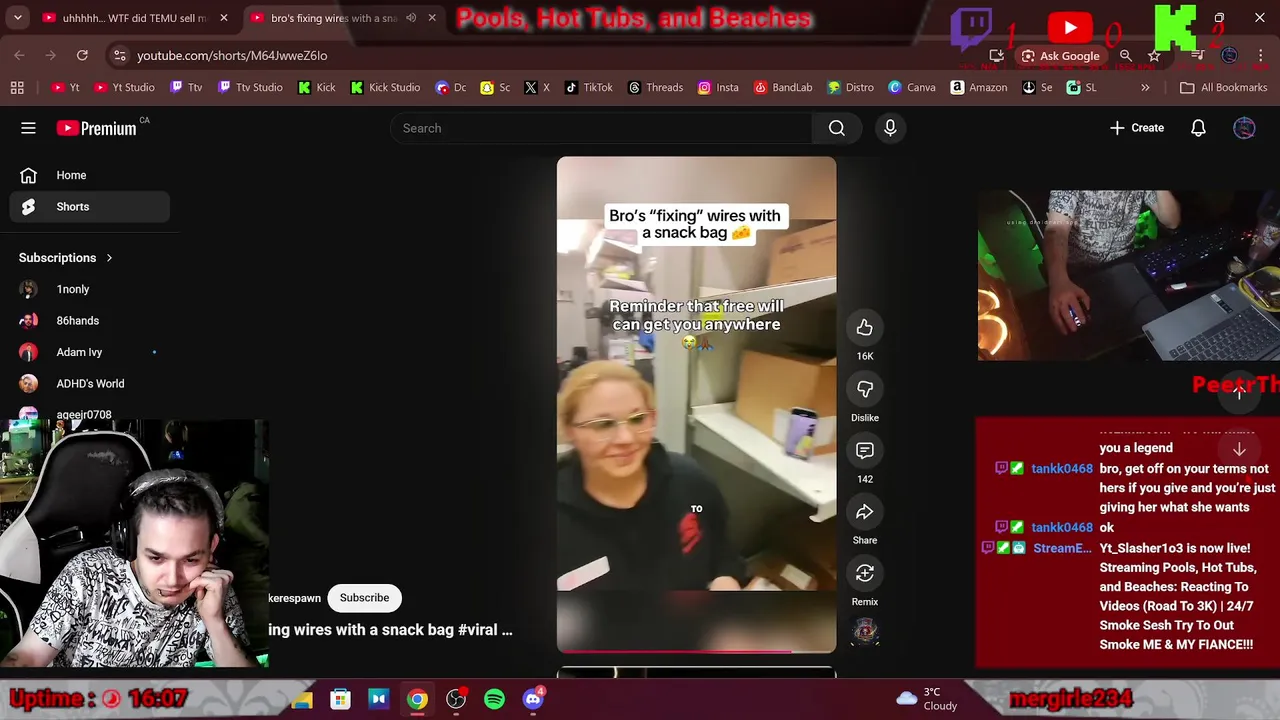
Task: Open comments showing 142
Action: pyautogui.click(x=865, y=450)
